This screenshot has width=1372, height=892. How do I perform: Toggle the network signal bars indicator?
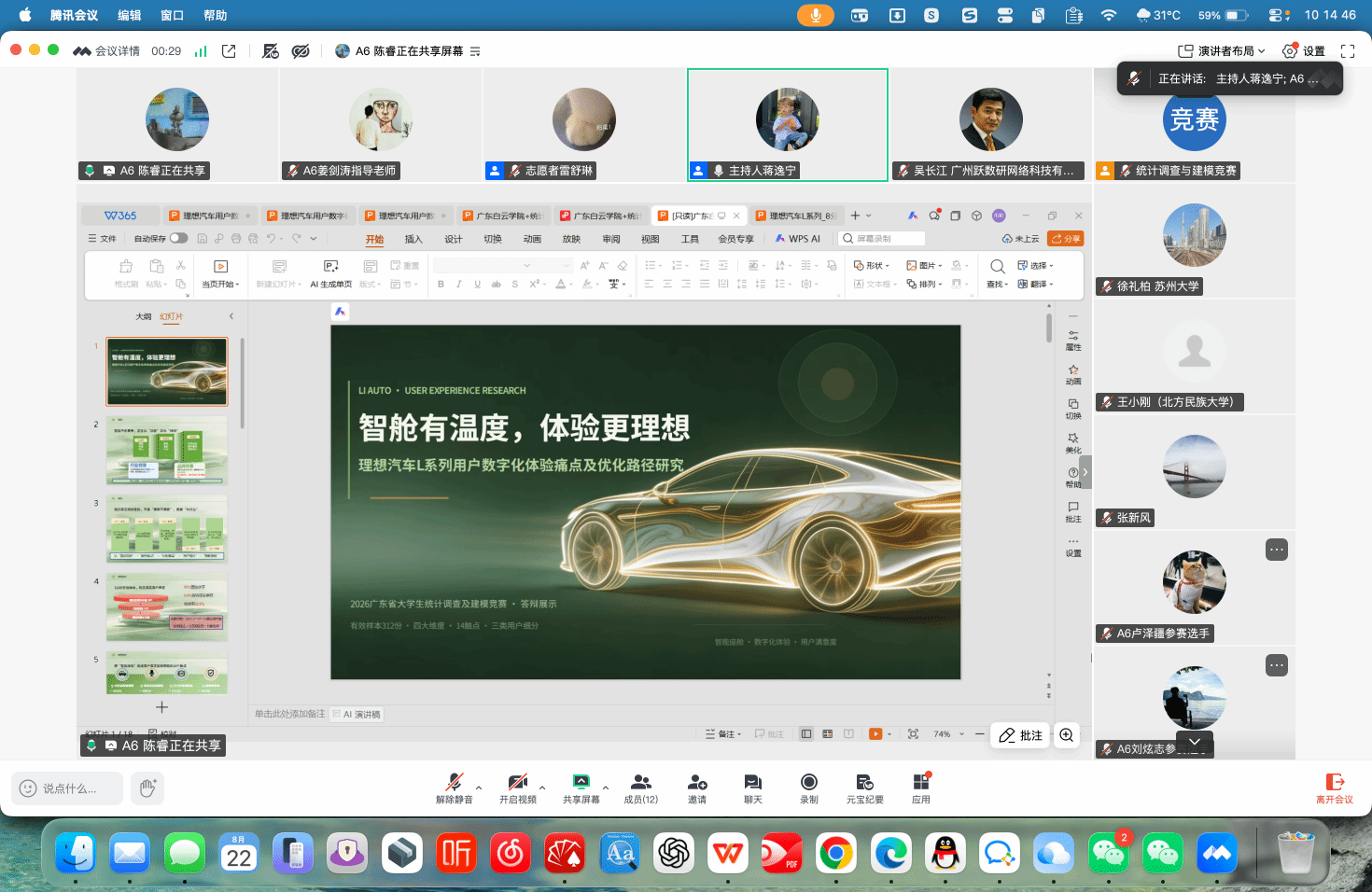click(x=201, y=51)
